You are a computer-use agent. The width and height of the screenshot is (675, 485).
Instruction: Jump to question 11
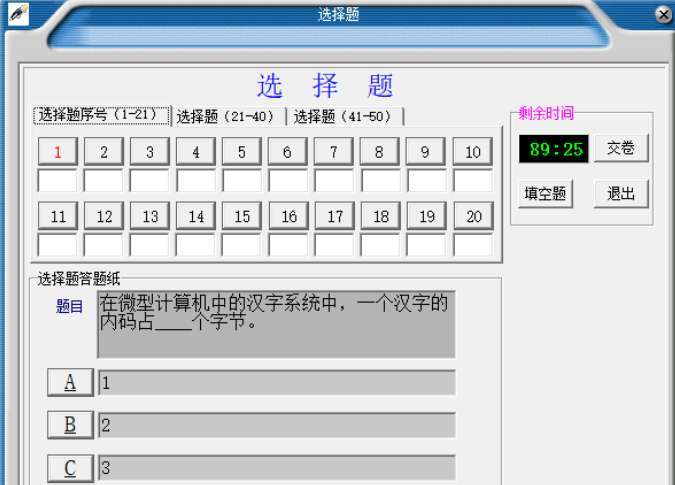pyautogui.click(x=58, y=216)
